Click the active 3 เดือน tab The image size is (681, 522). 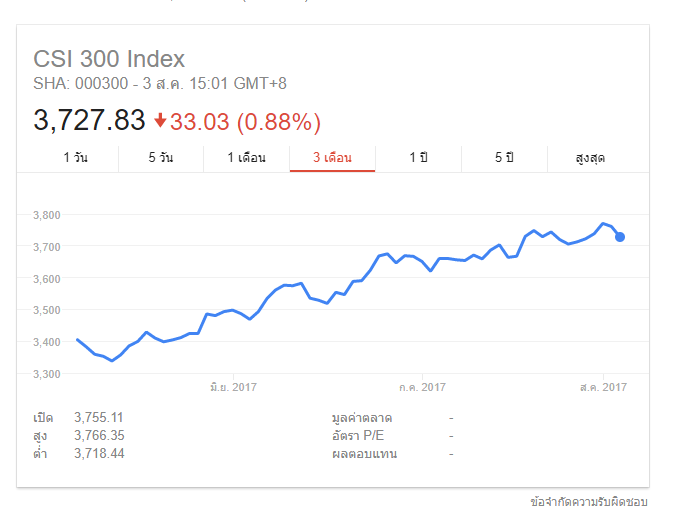click(332, 158)
